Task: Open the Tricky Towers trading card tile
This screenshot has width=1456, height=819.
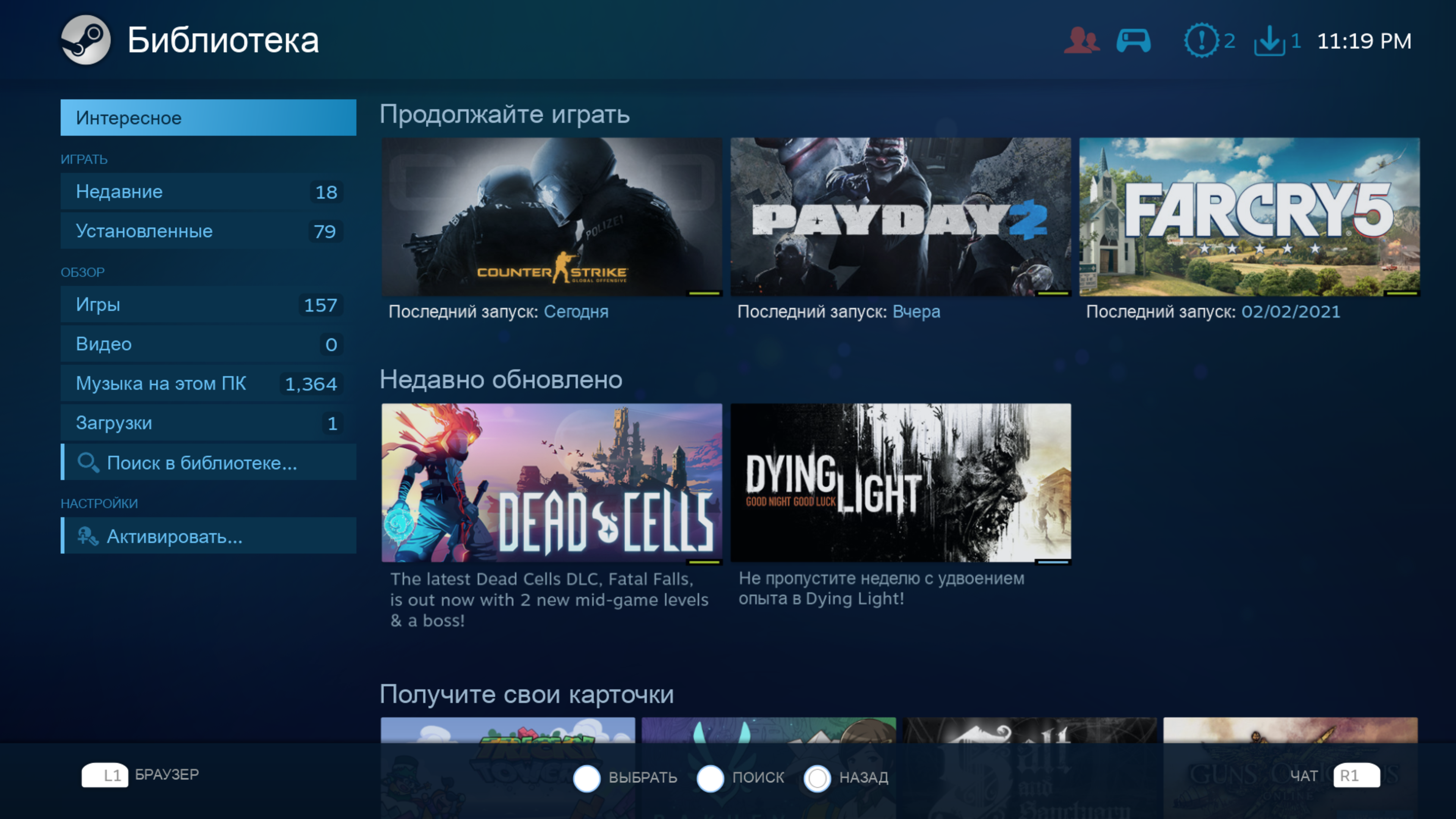Action: click(x=508, y=768)
